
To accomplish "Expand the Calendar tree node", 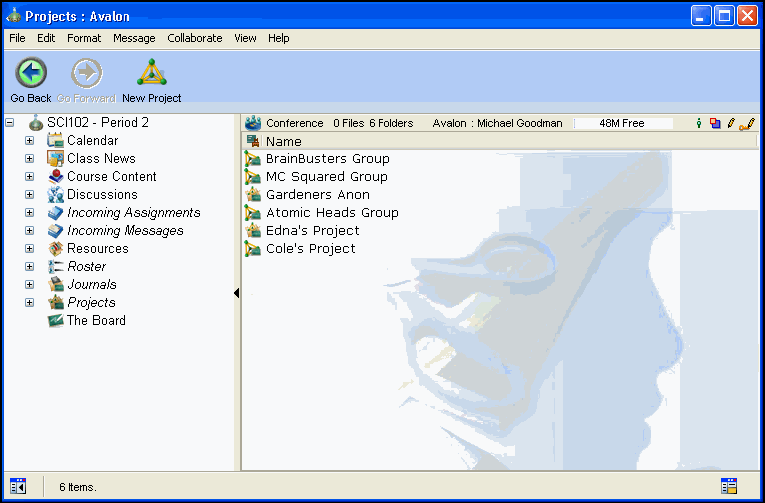I will [x=29, y=141].
